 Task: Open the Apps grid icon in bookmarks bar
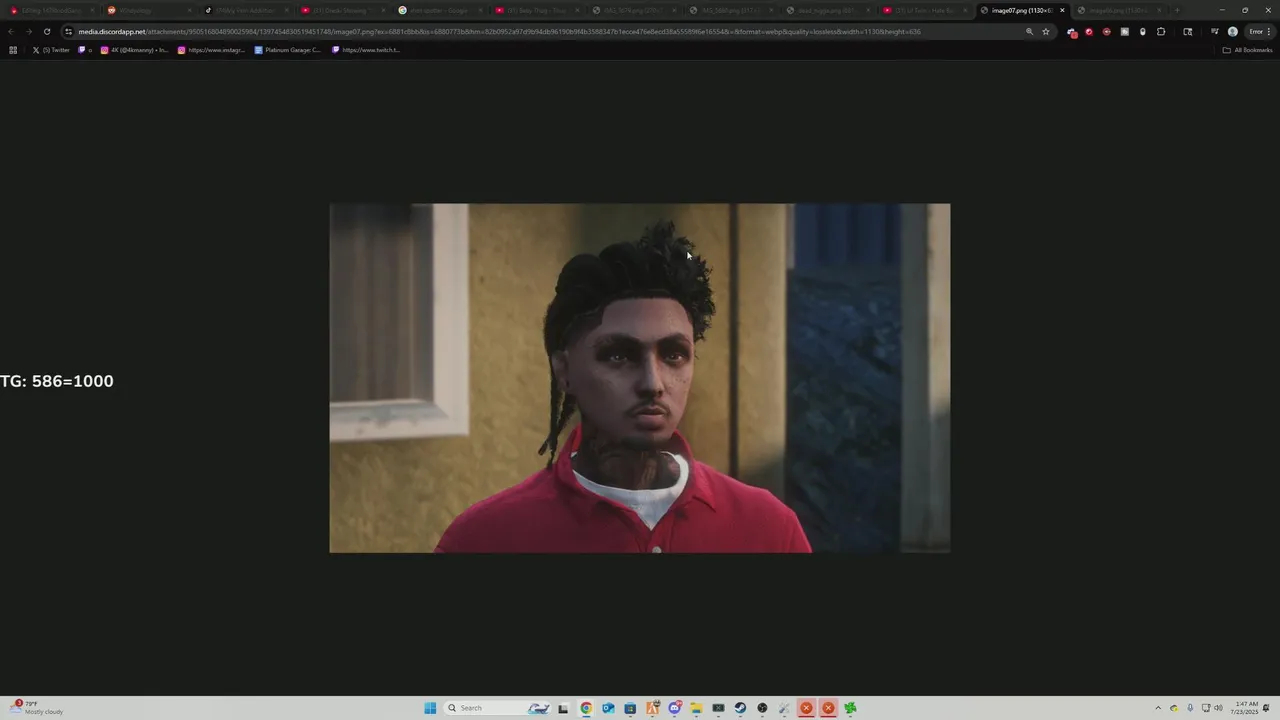point(13,50)
